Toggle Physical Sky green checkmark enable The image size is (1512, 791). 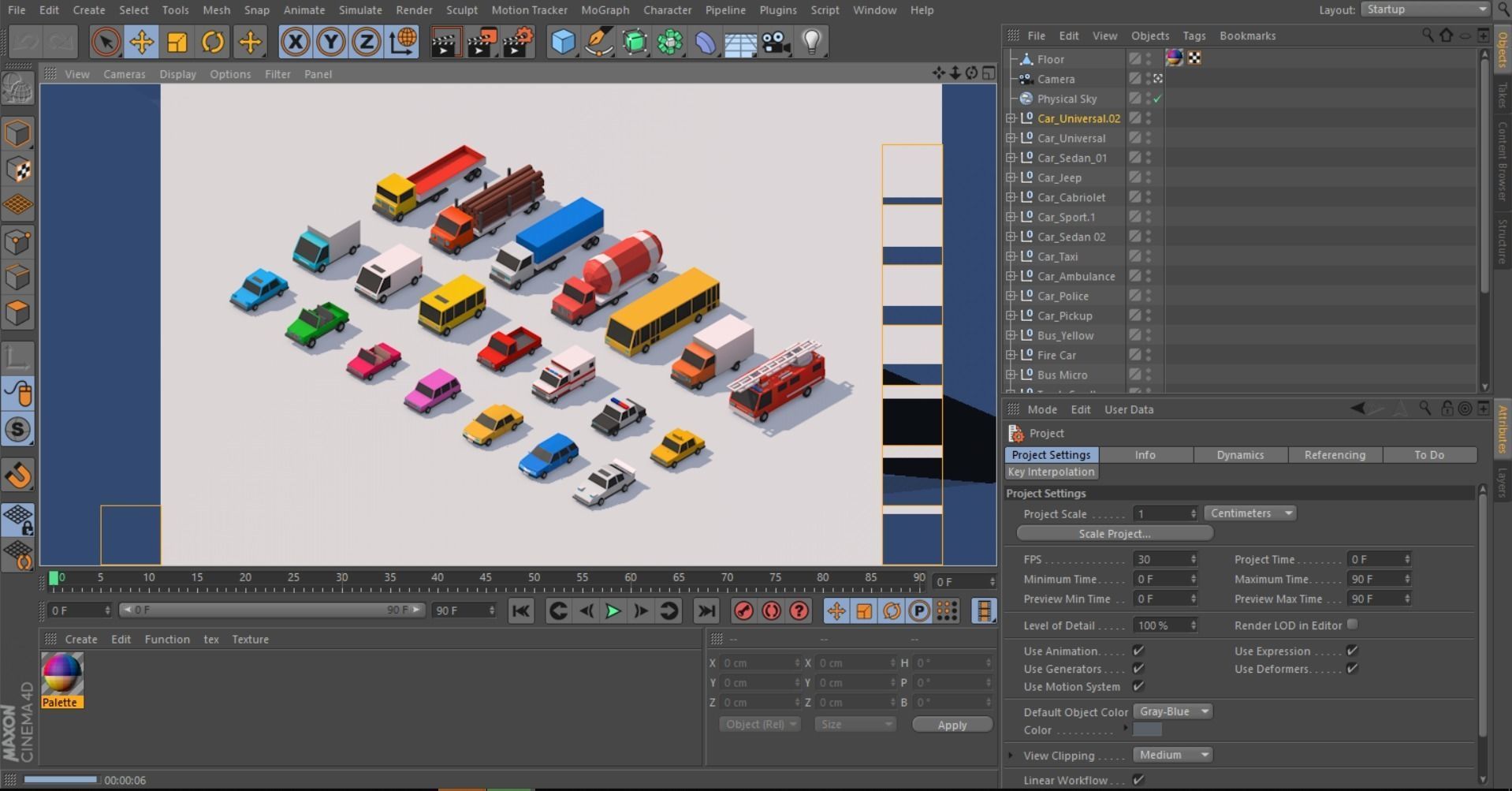[x=1156, y=99]
